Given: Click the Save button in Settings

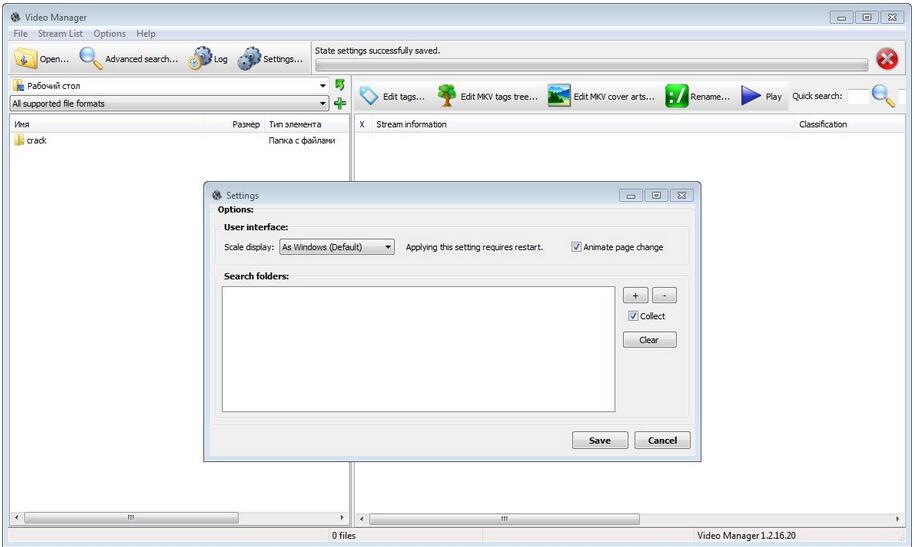Looking at the screenshot, I should [x=600, y=440].
